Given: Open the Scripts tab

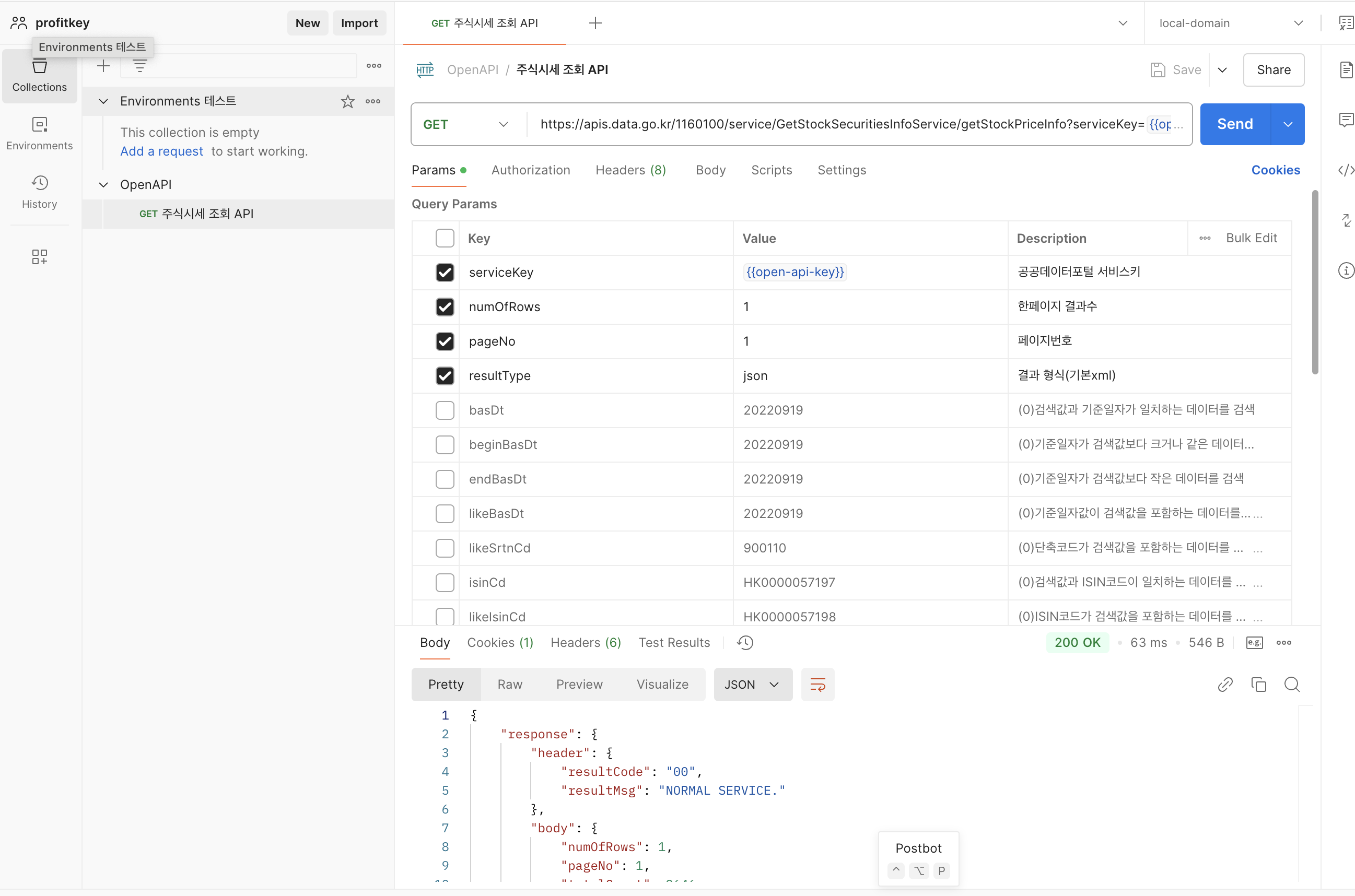Looking at the screenshot, I should pyautogui.click(x=772, y=170).
